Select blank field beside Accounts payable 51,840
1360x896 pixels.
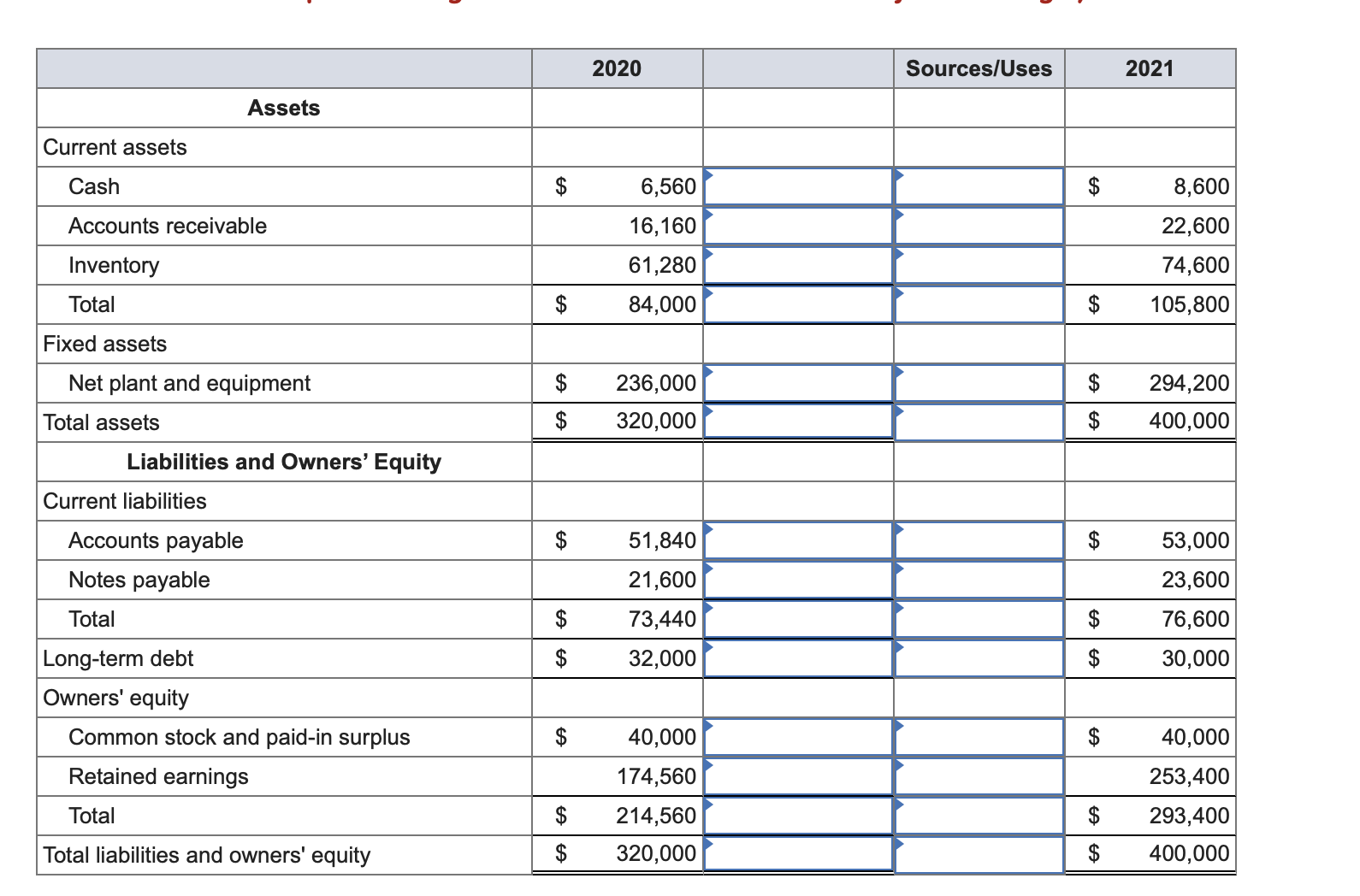(798, 540)
